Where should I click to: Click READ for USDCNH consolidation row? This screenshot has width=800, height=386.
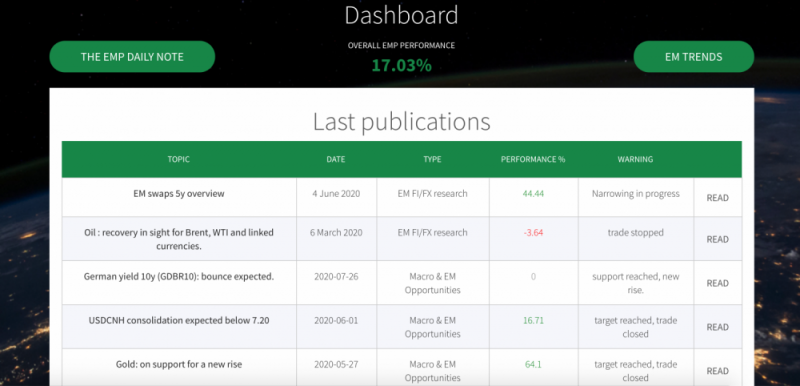tap(717, 327)
